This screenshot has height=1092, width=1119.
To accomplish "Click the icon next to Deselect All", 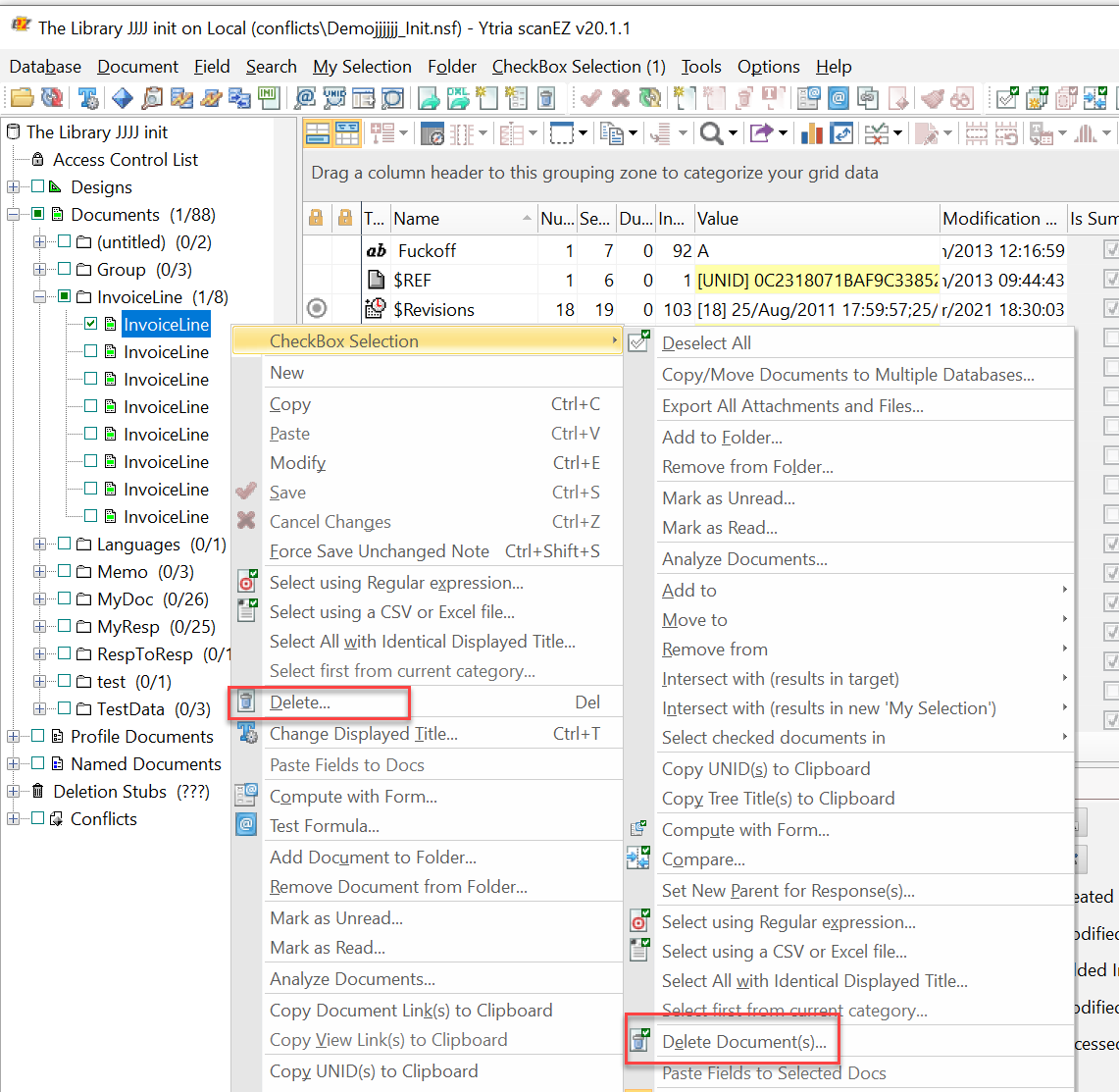I will (638, 342).
